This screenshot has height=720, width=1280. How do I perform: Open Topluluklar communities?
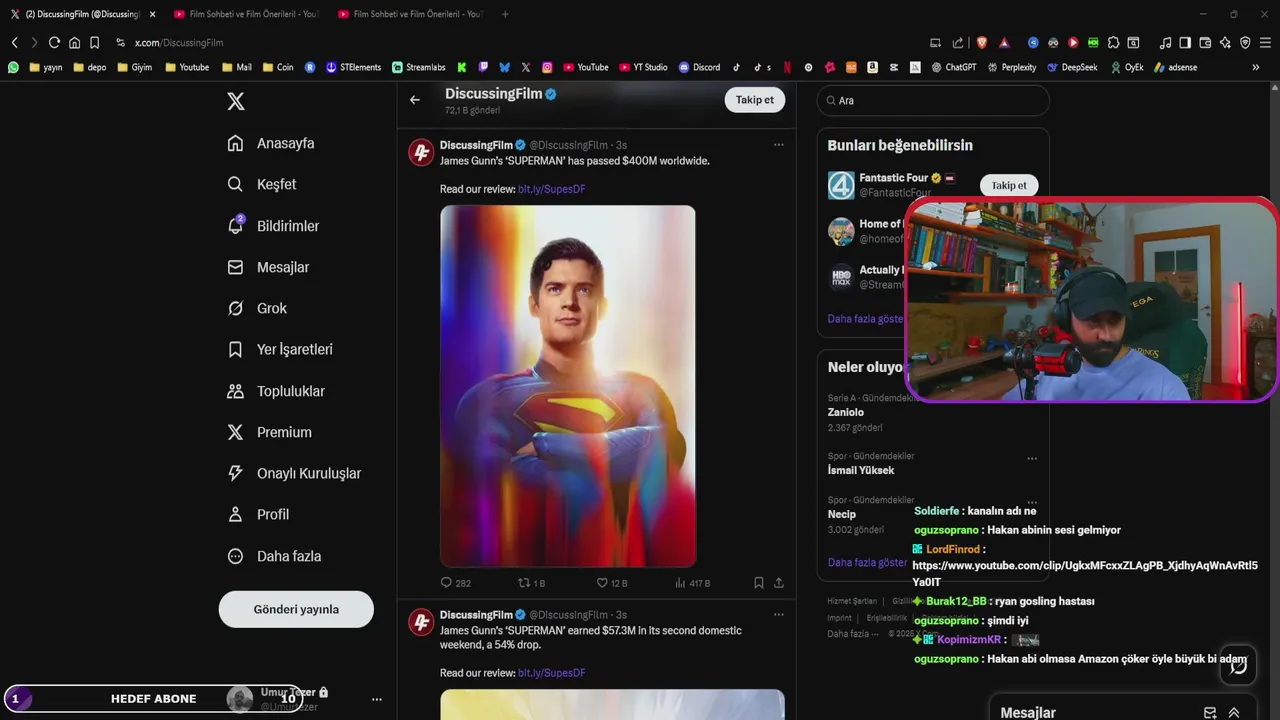tap(276, 391)
